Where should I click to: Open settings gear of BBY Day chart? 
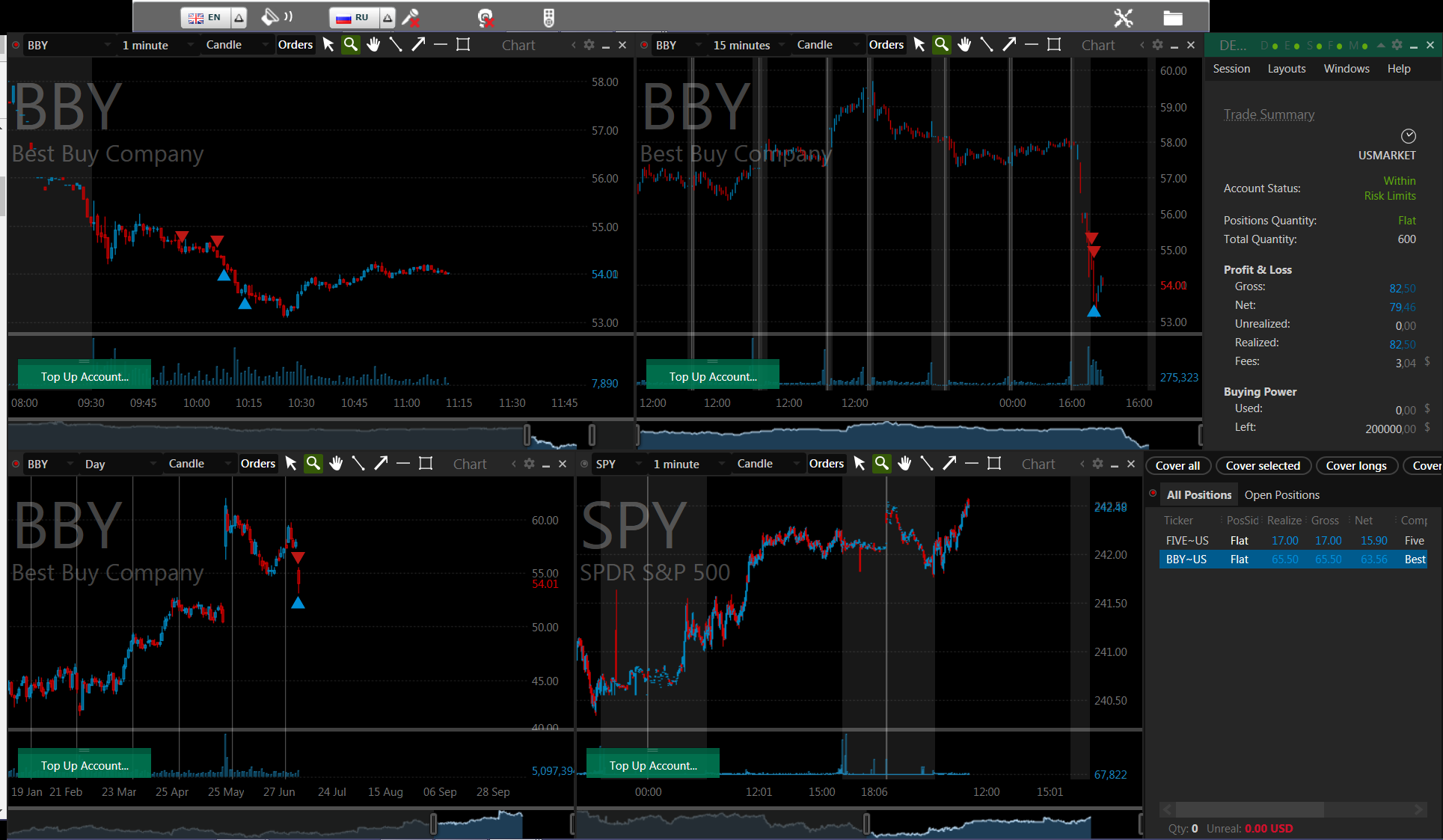529,464
